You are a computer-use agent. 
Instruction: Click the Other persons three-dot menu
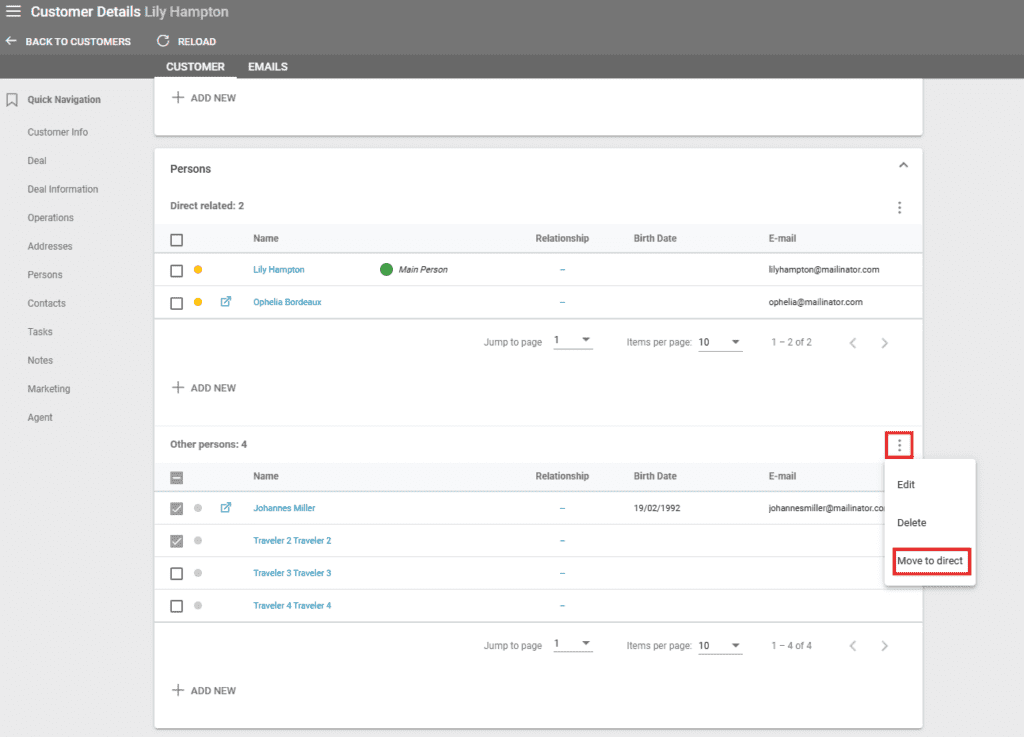(899, 445)
